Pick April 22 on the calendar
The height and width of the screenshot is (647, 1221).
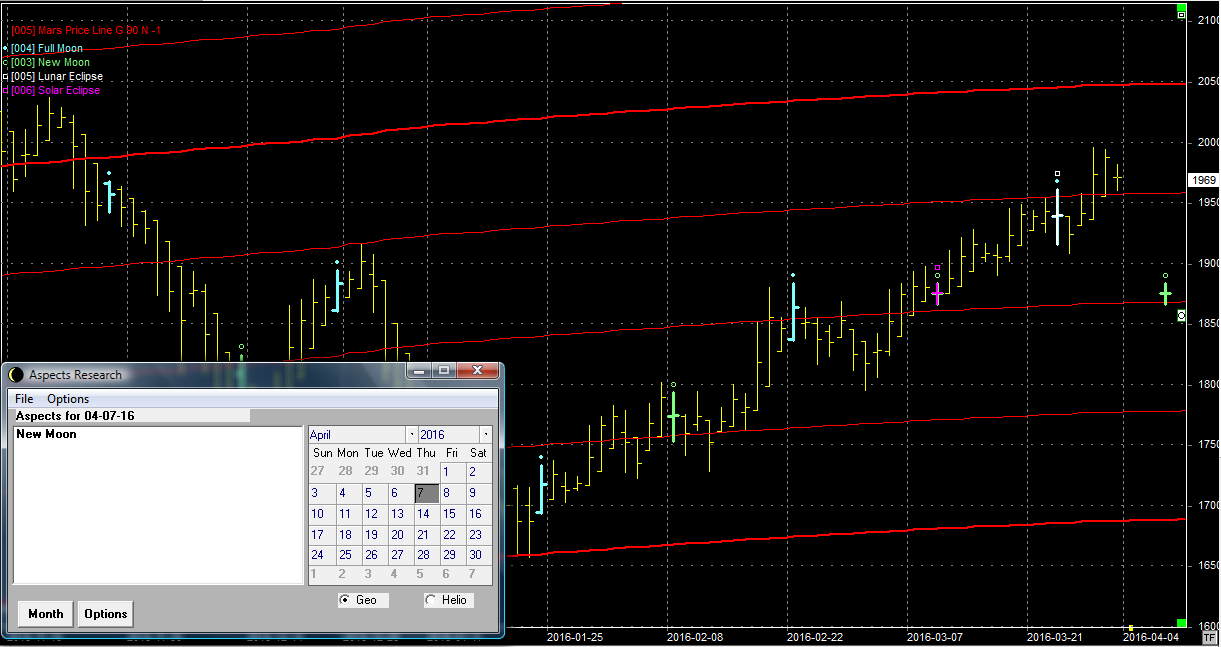point(449,535)
